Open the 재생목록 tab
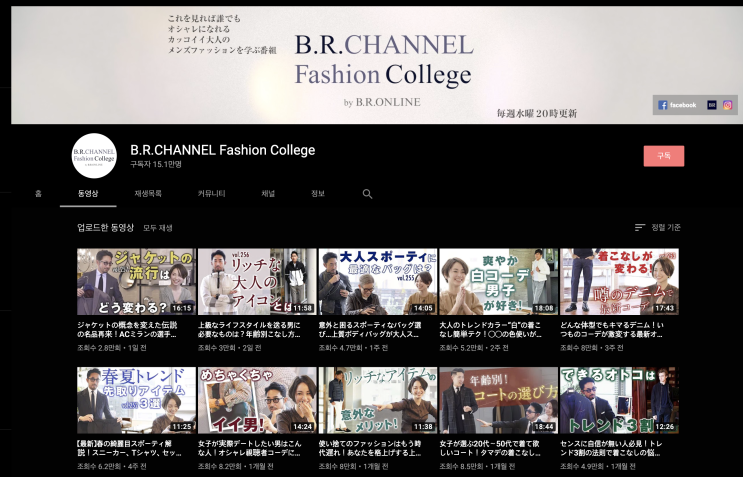The image size is (743, 477). coord(148,193)
